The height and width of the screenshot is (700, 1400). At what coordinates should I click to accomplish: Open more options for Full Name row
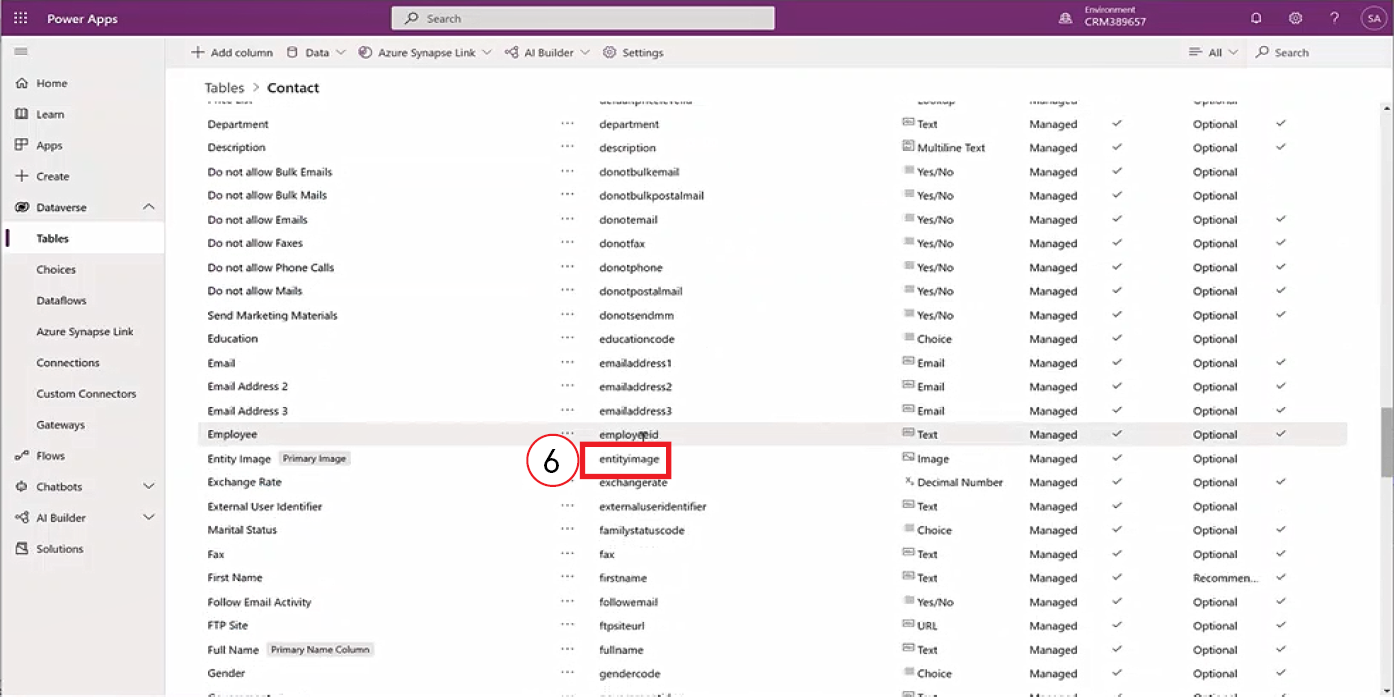pos(568,649)
